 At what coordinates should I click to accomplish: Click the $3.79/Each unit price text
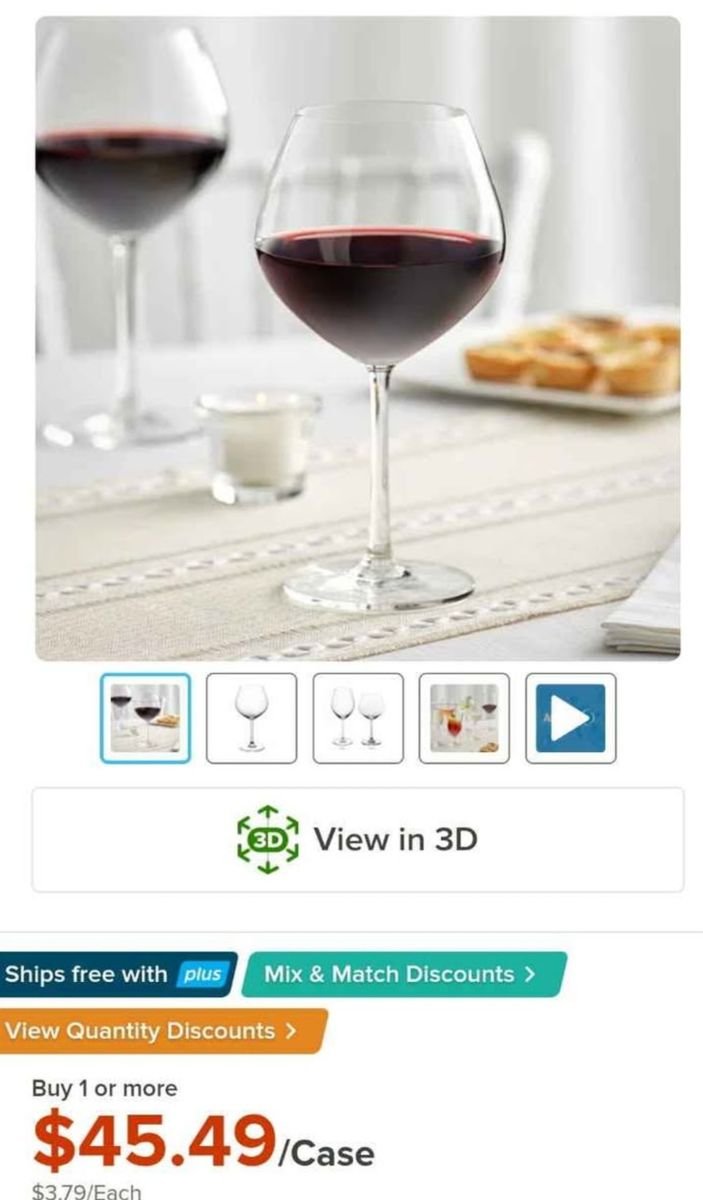pos(86,1191)
